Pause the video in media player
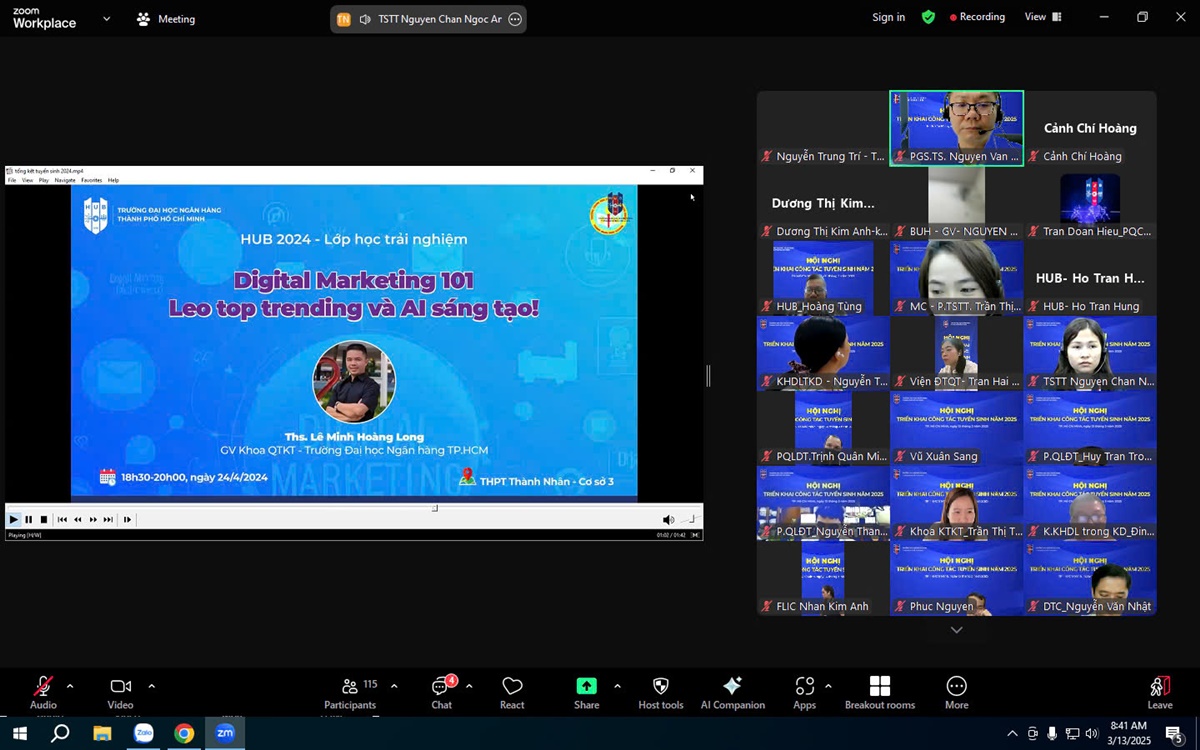The height and width of the screenshot is (750, 1200). tap(28, 519)
